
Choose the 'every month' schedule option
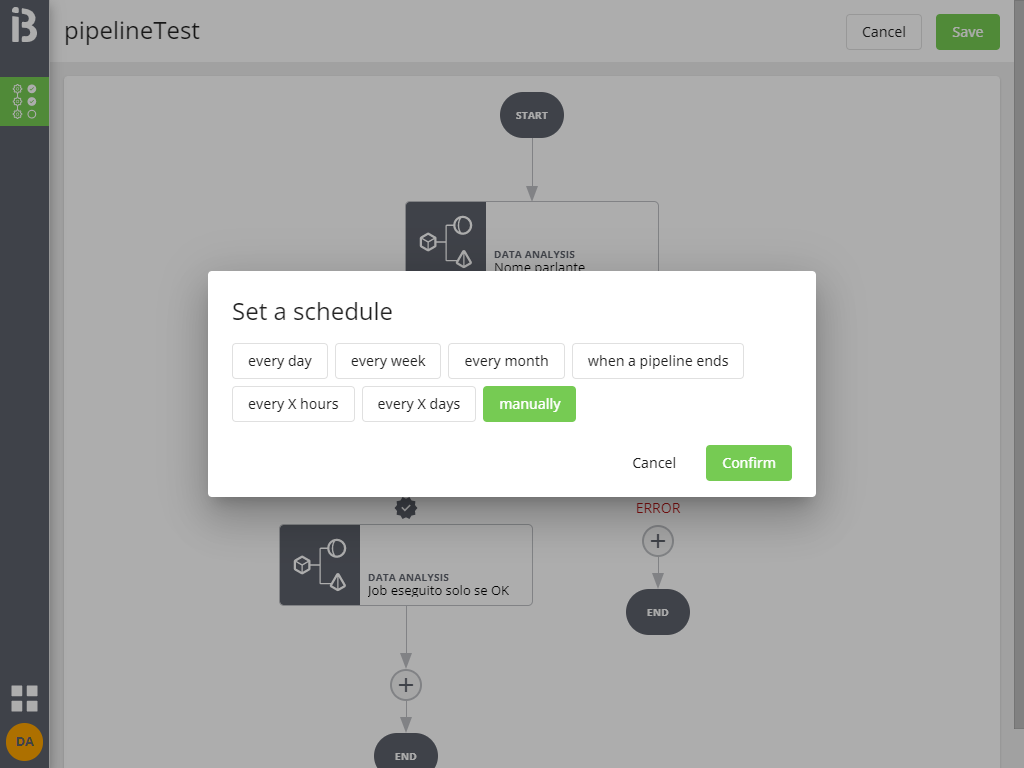pyautogui.click(x=506, y=361)
